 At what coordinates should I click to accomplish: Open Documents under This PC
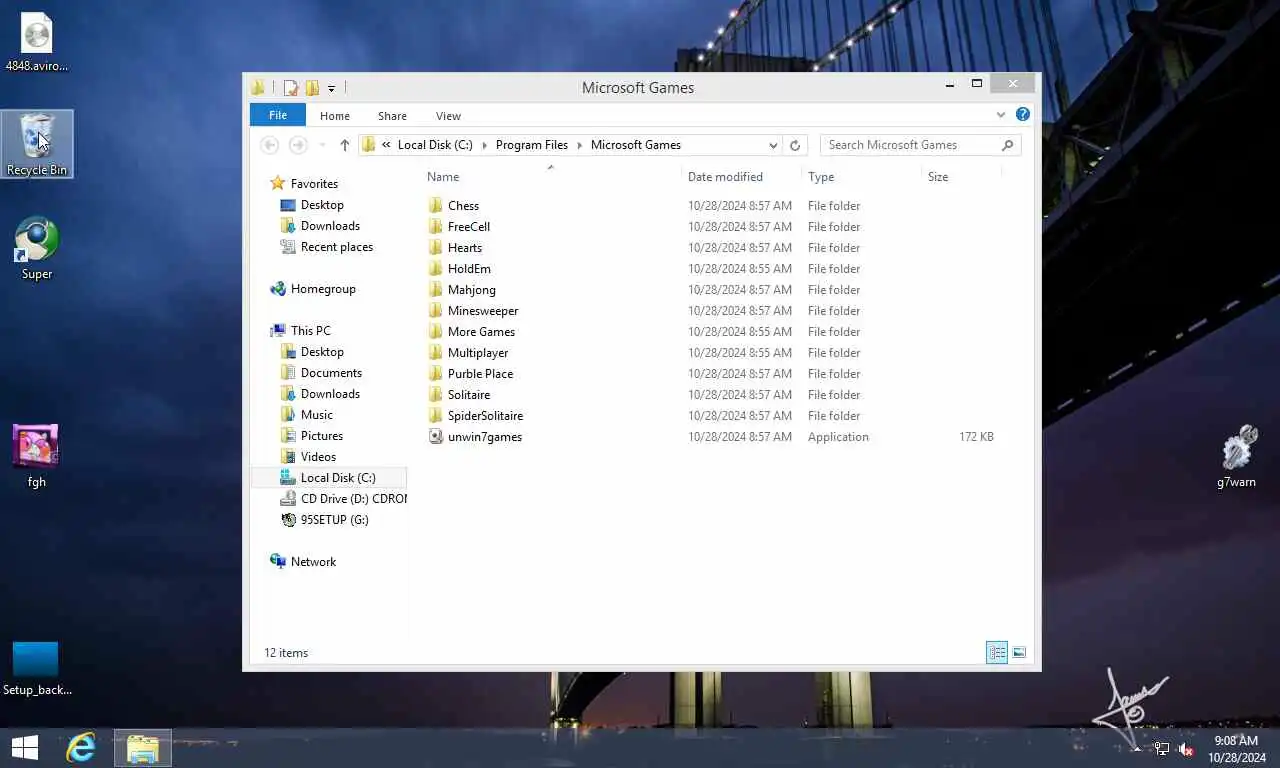point(321,373)
